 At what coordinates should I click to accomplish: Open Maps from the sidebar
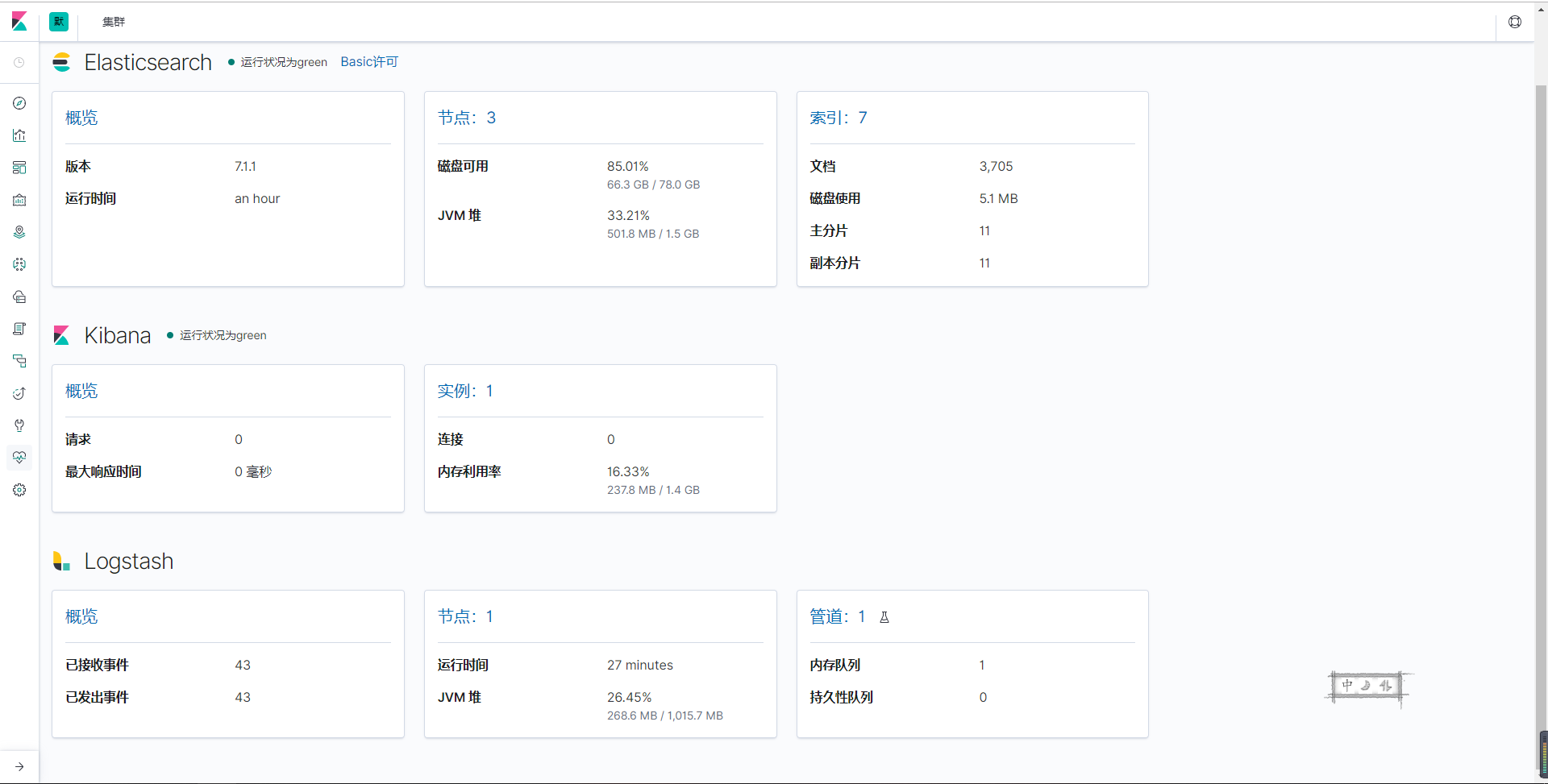pos(19,232)
